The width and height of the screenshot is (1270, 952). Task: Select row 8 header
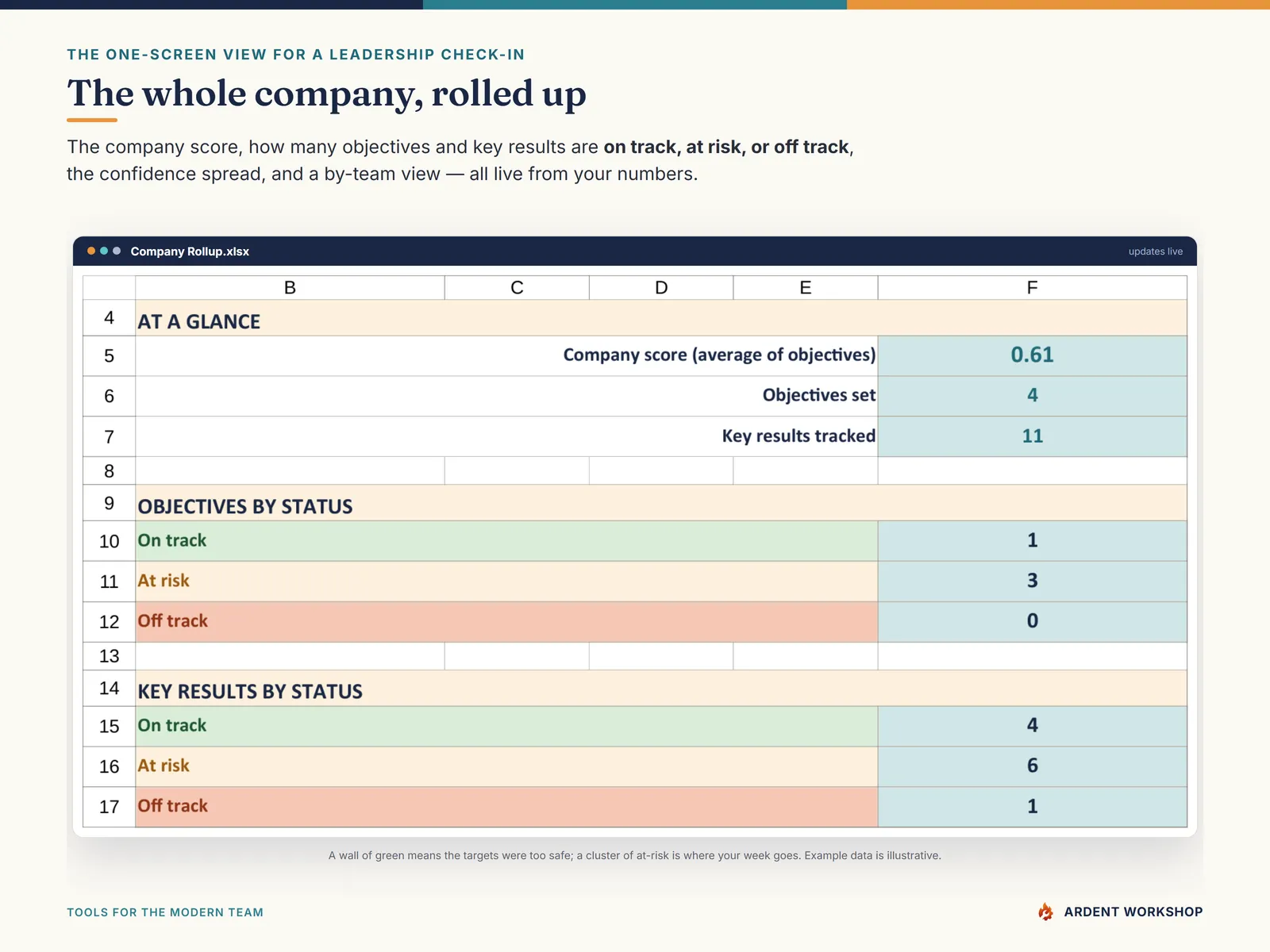coord(110,471)
